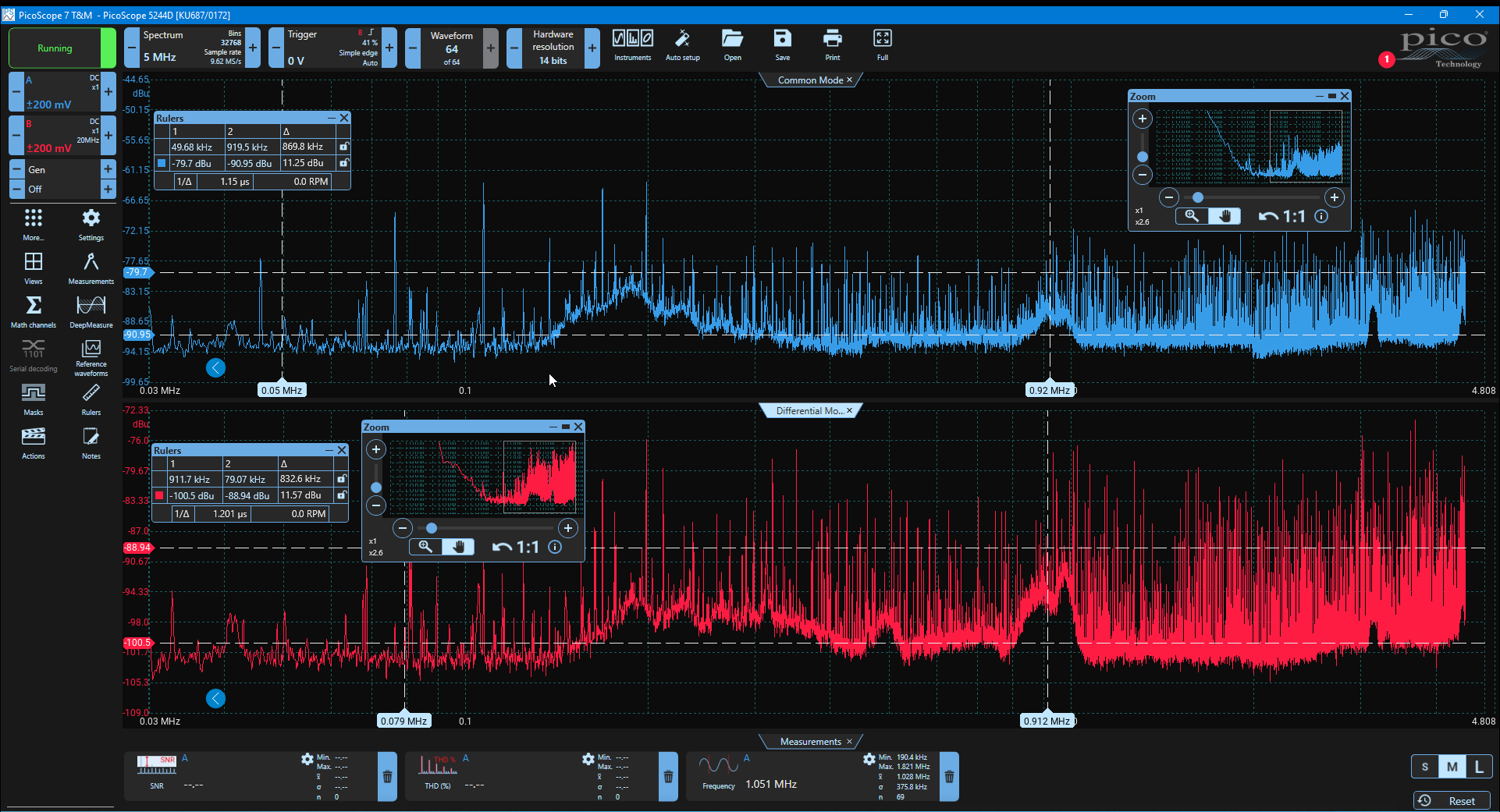Open the Math channels tool
The width and height of the screenshot is (1500, 812).
33,310
